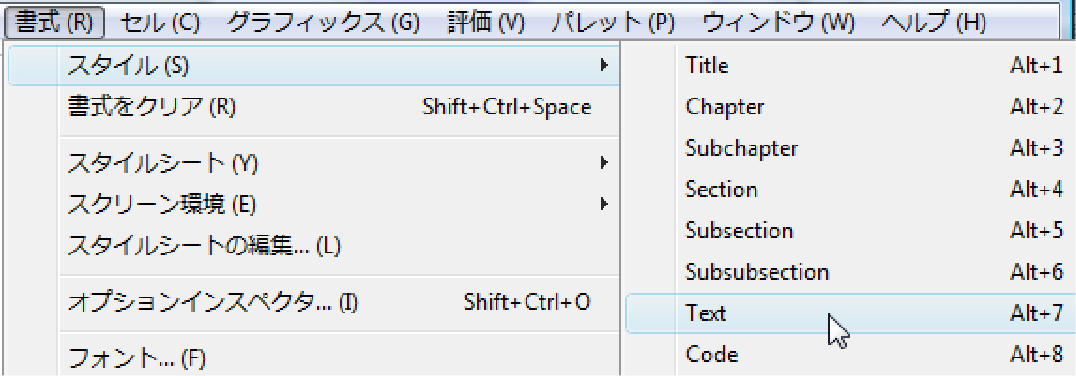Expand the スタイル (S) submenu
This screenshot has height=376, width=1076.
point(314,66)
